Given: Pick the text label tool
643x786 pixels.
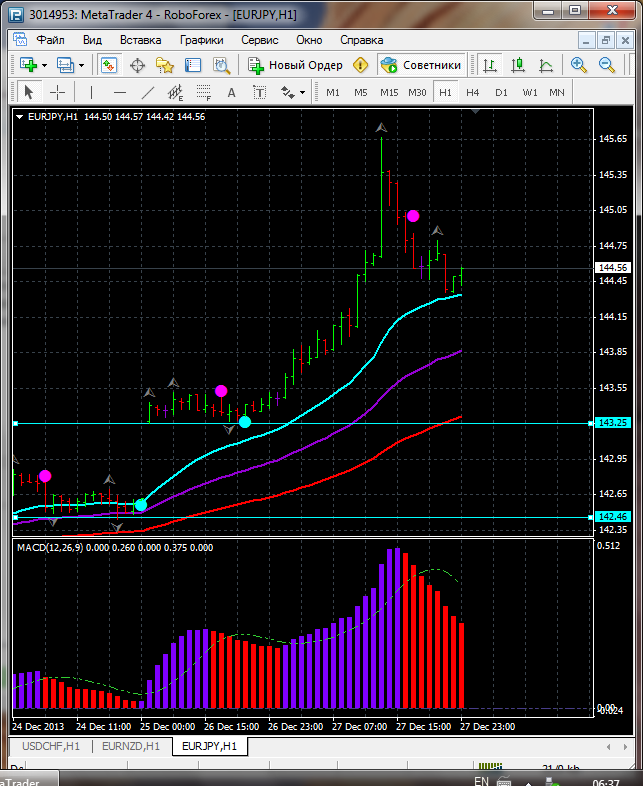Looking at the screenshot, I should click(232, 92).
